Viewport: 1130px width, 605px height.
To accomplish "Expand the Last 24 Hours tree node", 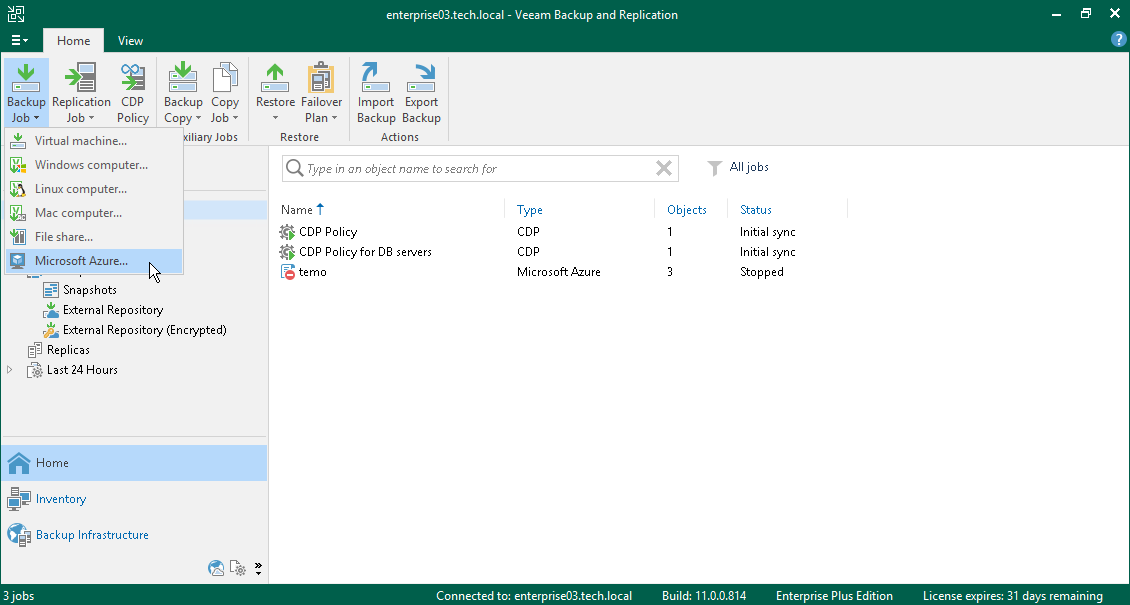I will [9, 370].
